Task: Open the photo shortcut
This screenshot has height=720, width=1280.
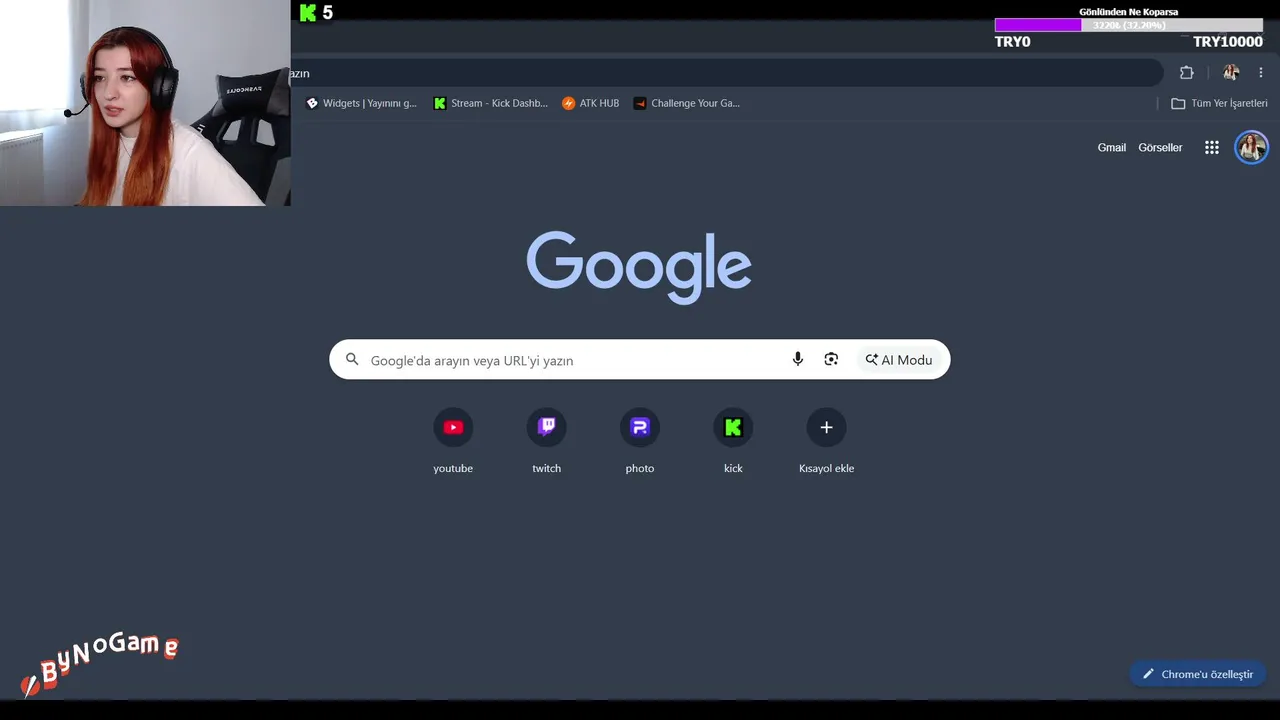Action: [640, 440]
